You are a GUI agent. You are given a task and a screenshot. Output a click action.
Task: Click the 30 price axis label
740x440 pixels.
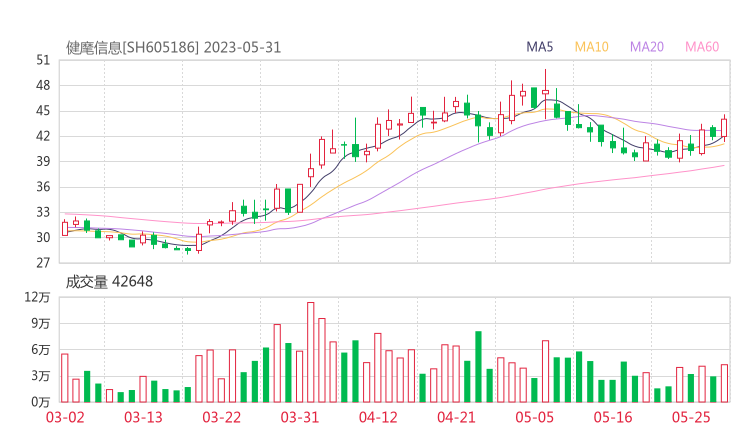[x=43, y=237]
